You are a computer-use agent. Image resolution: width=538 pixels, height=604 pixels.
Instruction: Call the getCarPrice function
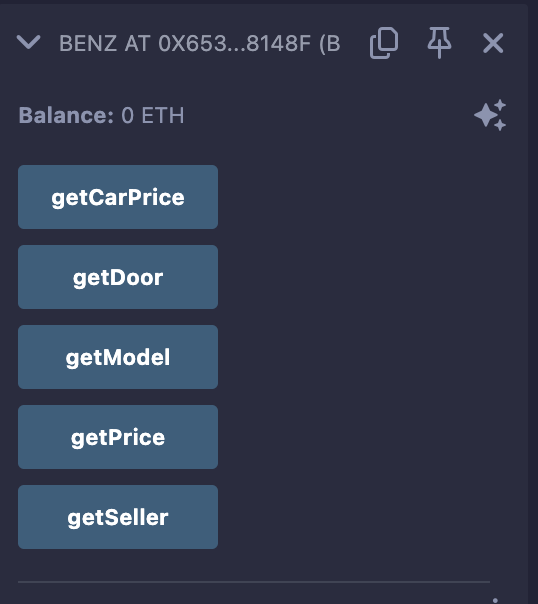[118, 197]
